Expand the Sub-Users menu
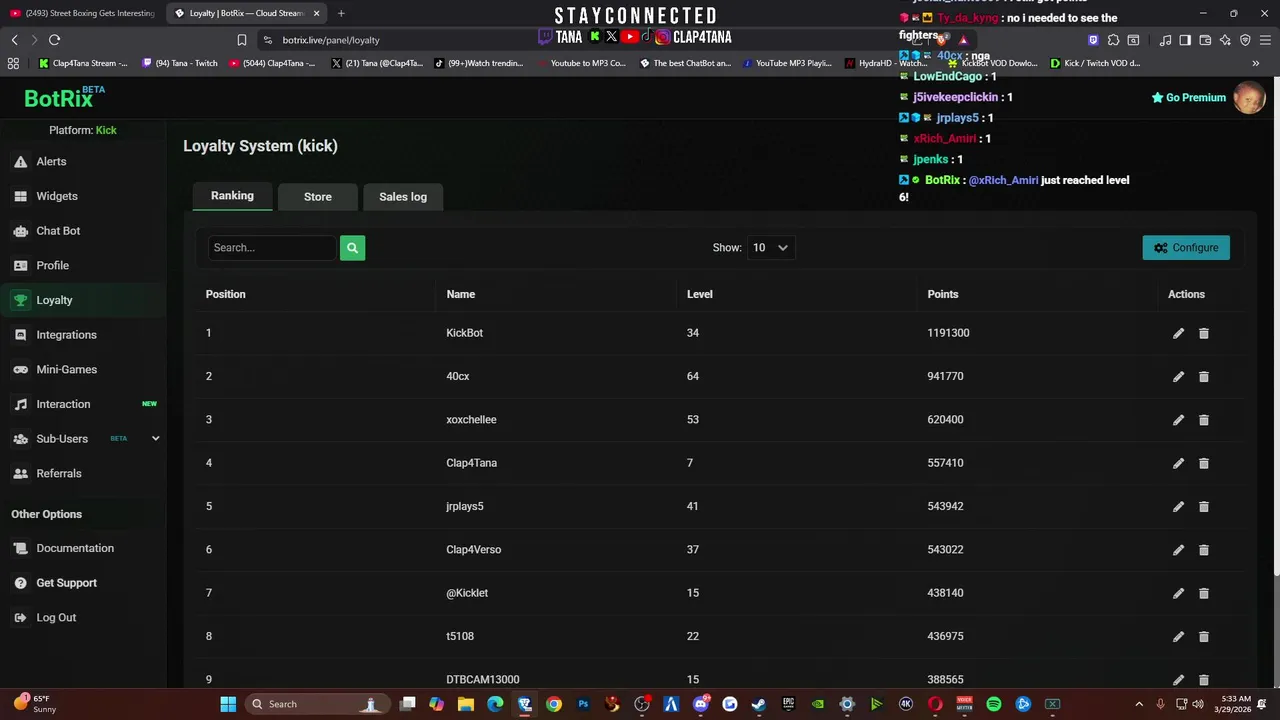Image resolution: width=1280 pixels, height=720 pixels. (x=155, y=439)
